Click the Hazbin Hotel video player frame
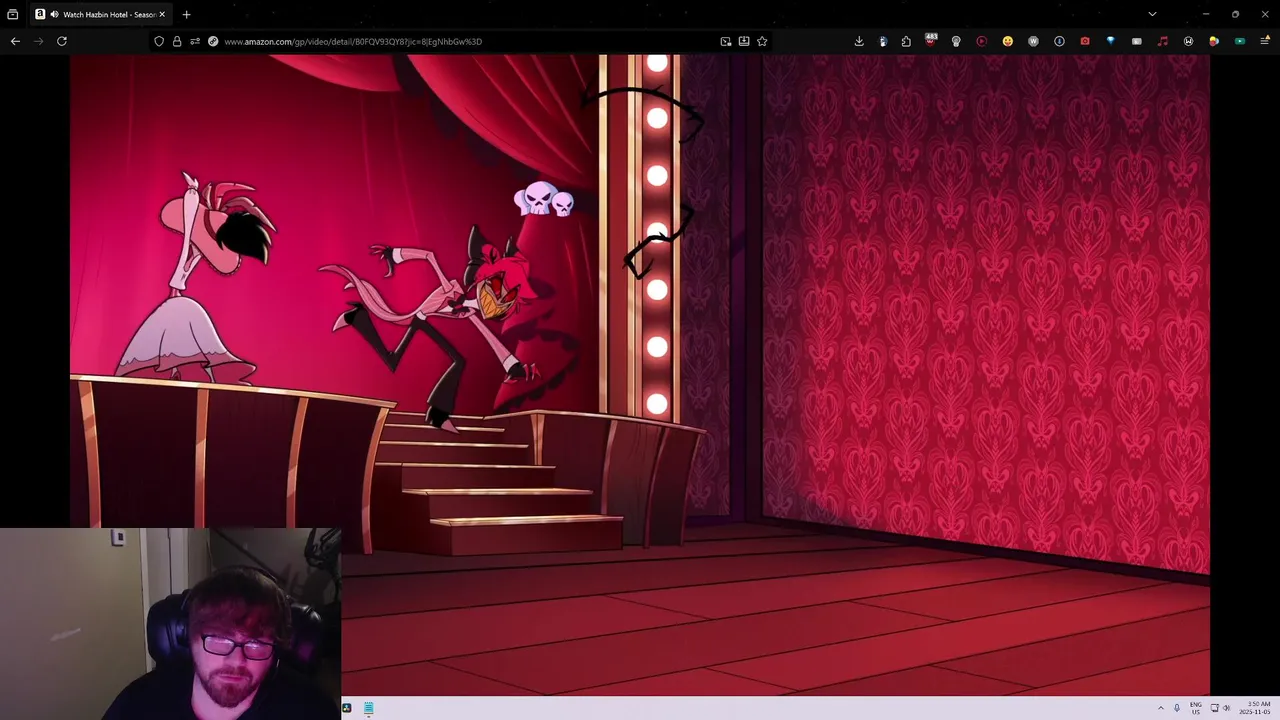The height and width of the screenshot is (720, 1280). click(x=640, y=374)
